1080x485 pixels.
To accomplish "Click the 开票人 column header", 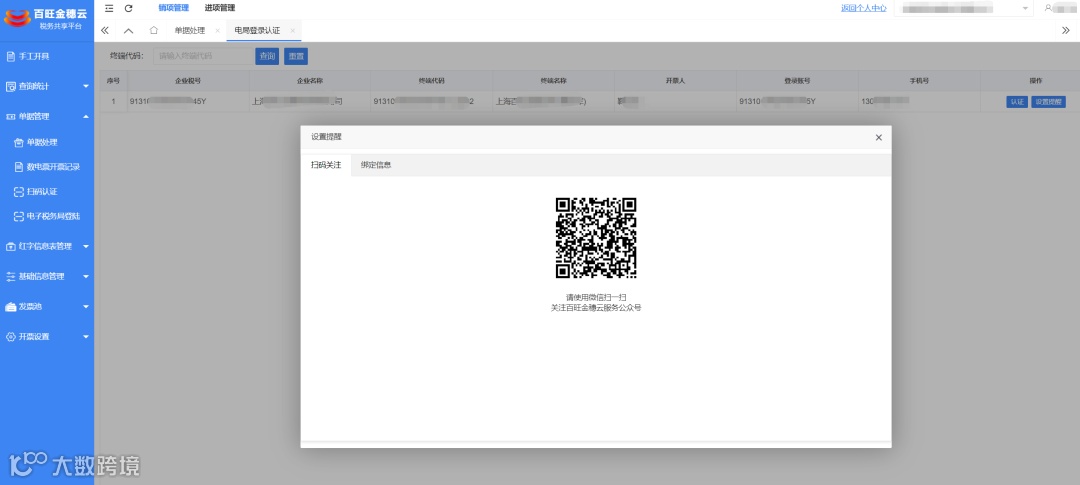I will coord(676,81).
